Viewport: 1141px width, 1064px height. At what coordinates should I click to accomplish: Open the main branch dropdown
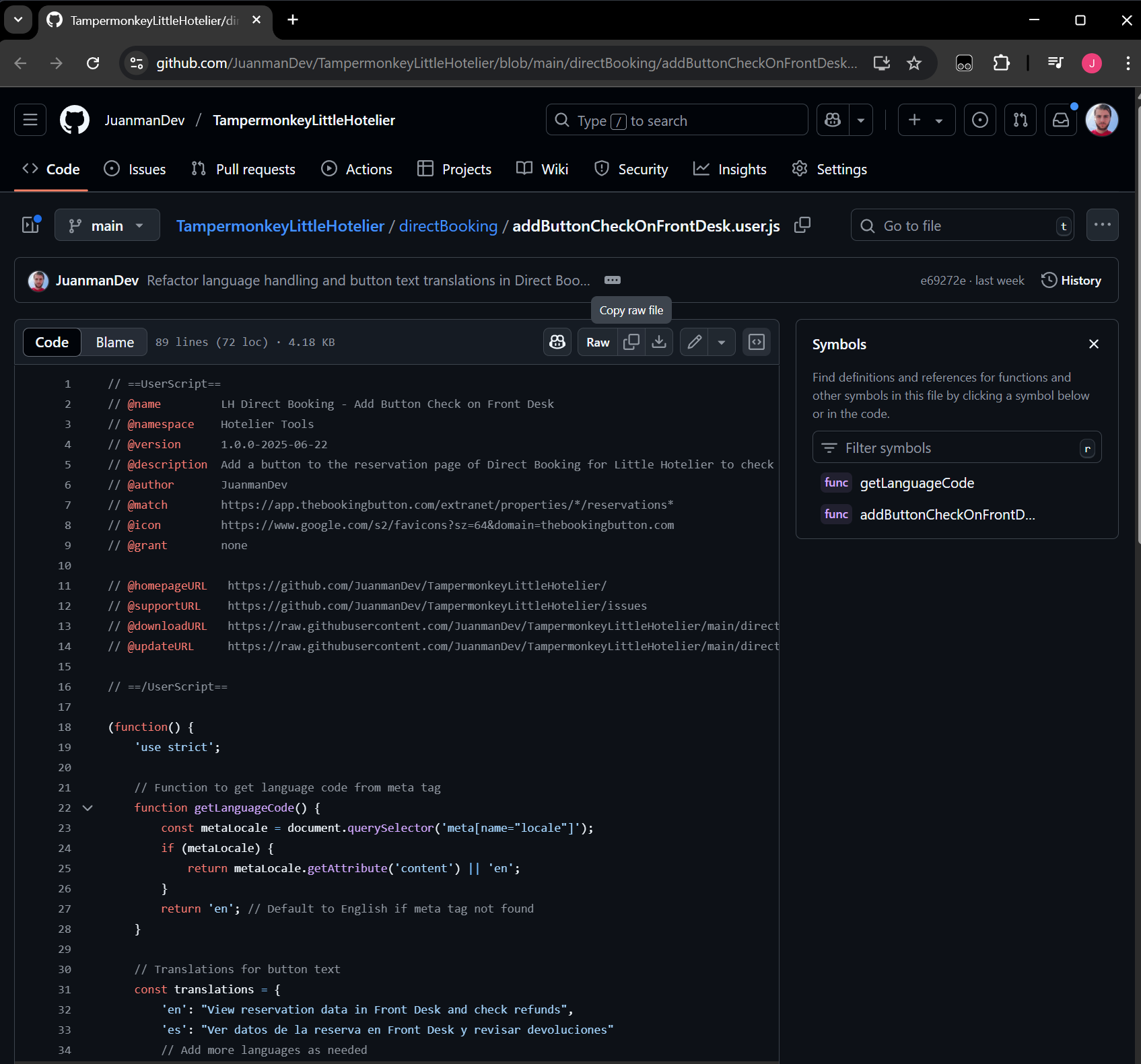point(107,225)
